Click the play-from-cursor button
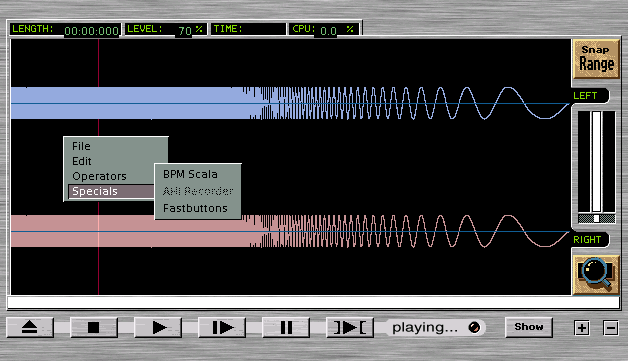This screenshot has height=361, width=628. 222,327
